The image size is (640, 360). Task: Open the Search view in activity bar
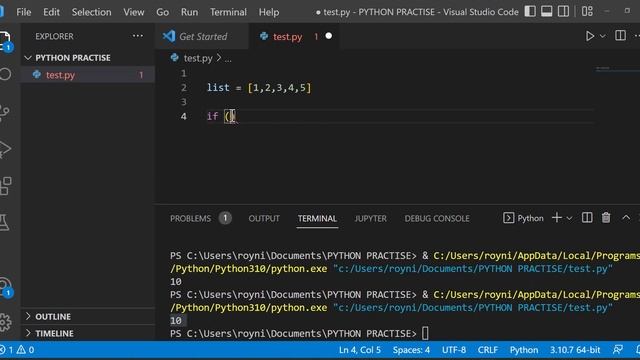tap(5, 74)
